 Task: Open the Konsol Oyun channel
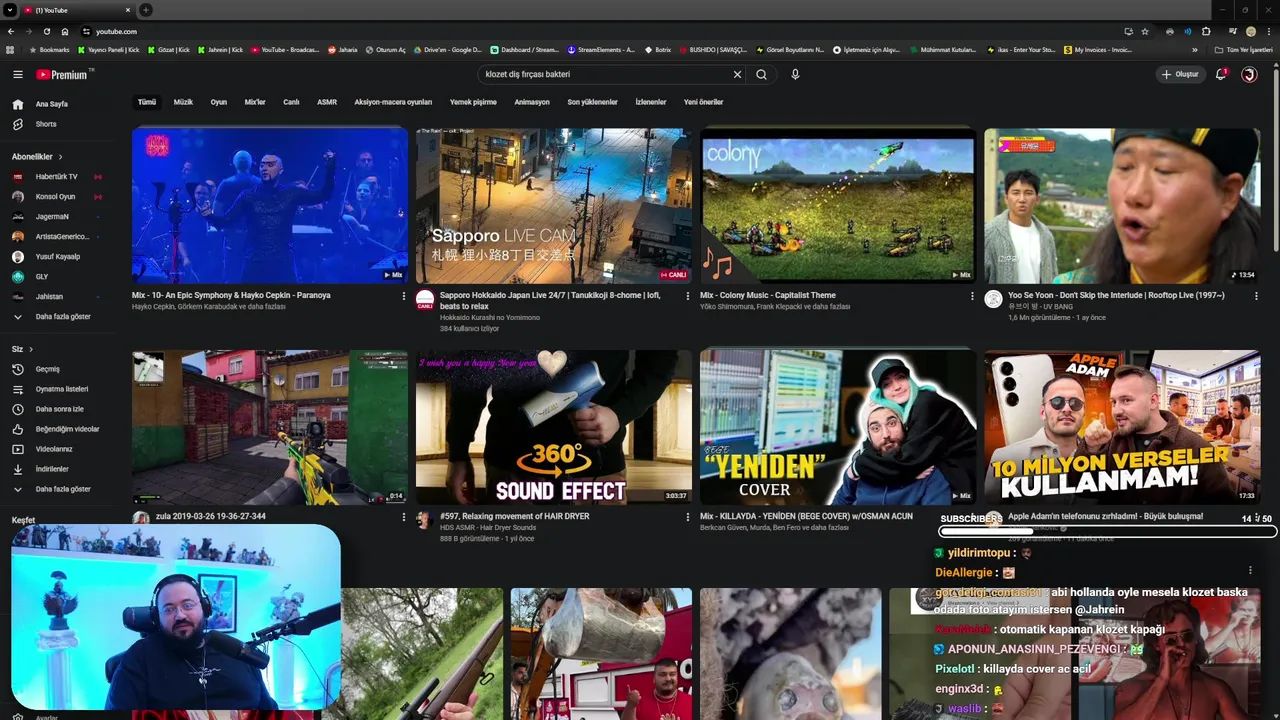coord(56,197)
